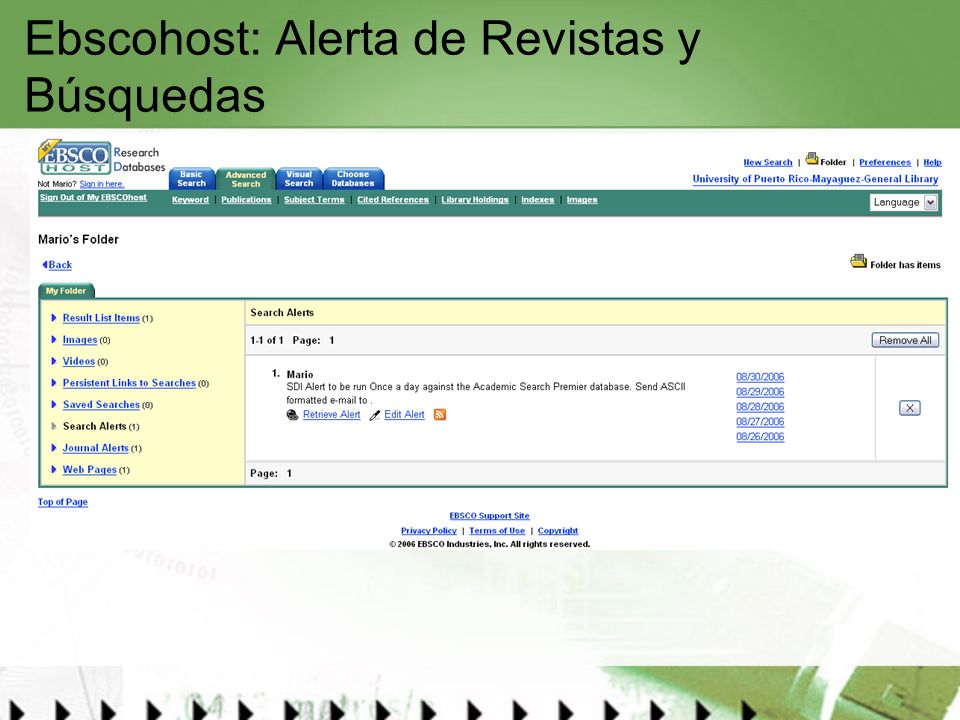Open the Privacy Policy link

point(429,531)
